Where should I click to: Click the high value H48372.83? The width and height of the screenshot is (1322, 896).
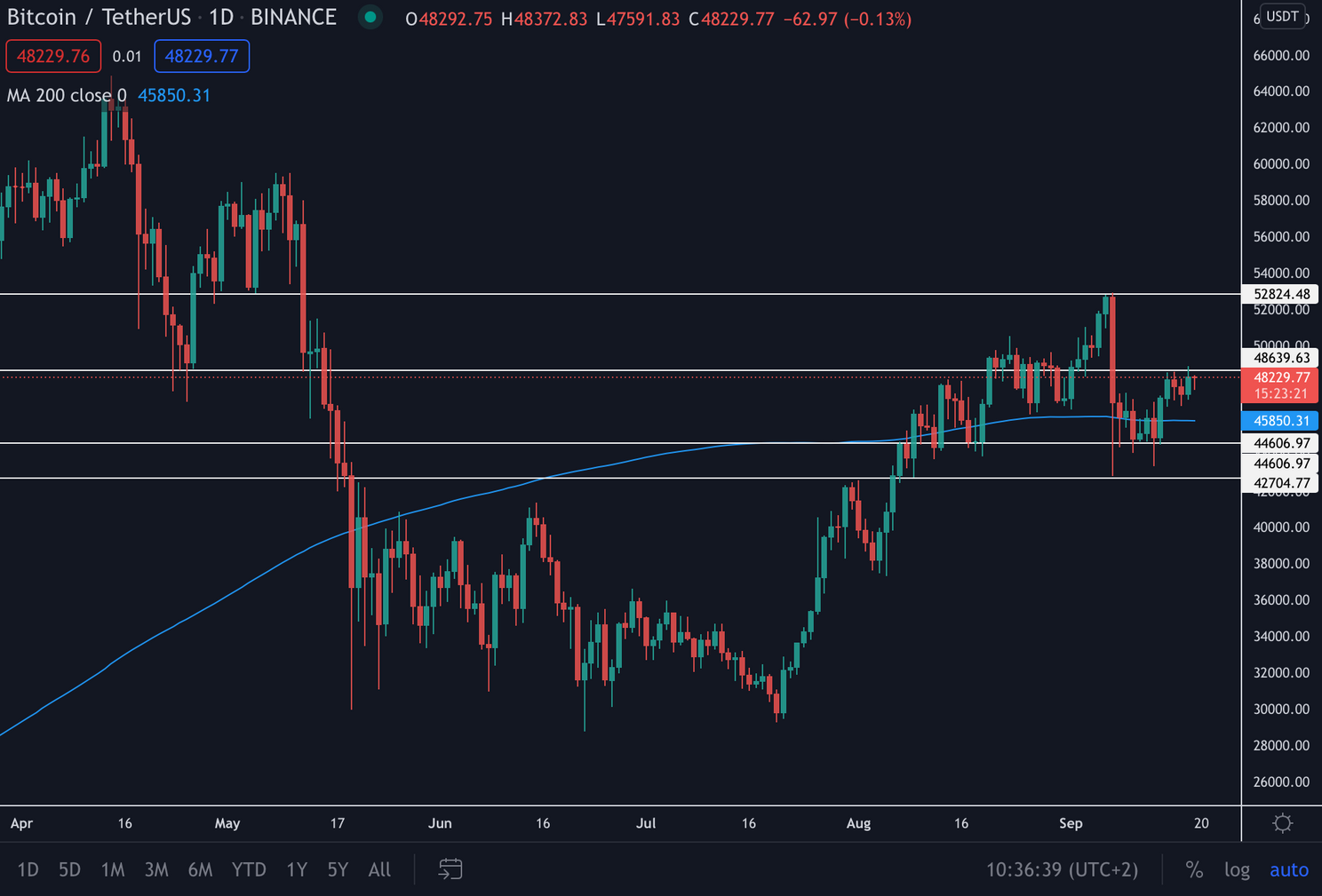544,19
